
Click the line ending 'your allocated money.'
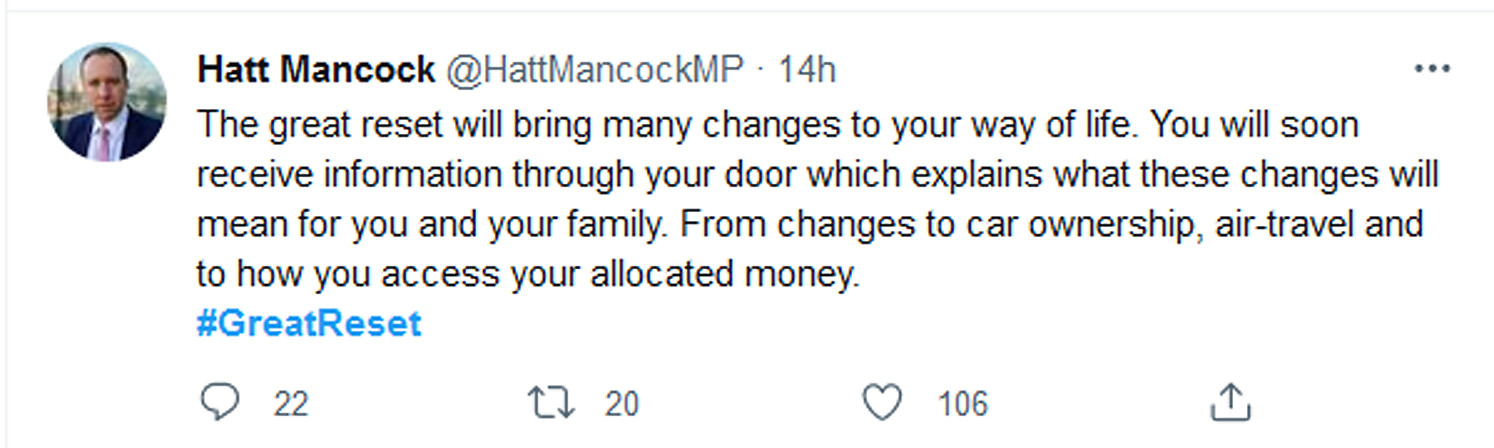[x=528, y=274]
